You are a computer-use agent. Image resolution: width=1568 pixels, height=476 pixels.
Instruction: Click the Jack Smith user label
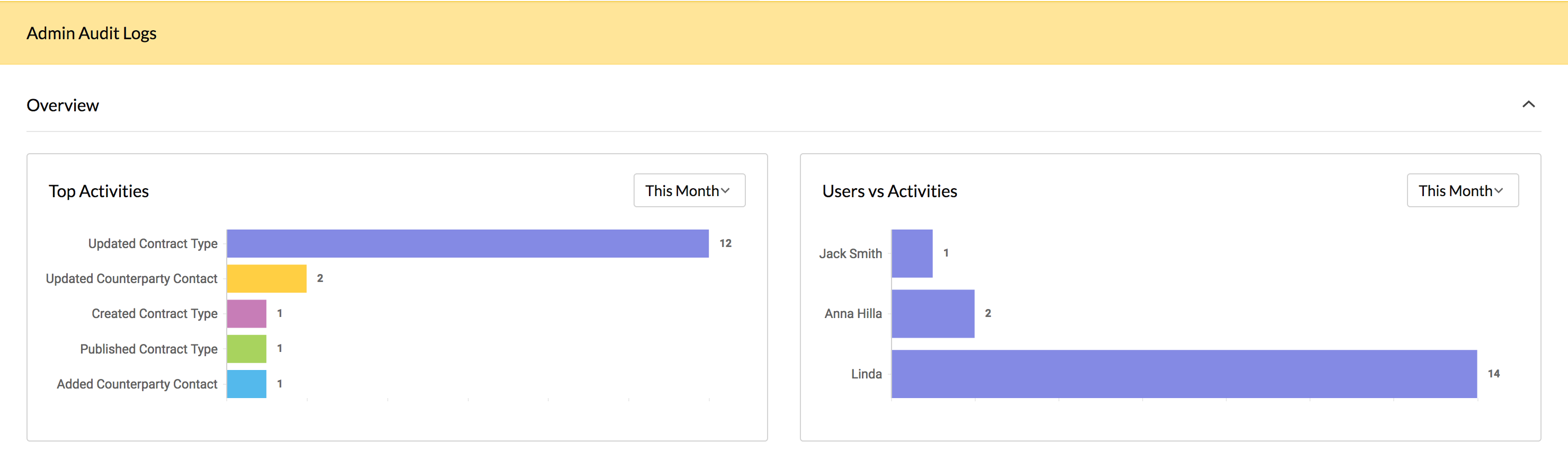pos(850,253)
